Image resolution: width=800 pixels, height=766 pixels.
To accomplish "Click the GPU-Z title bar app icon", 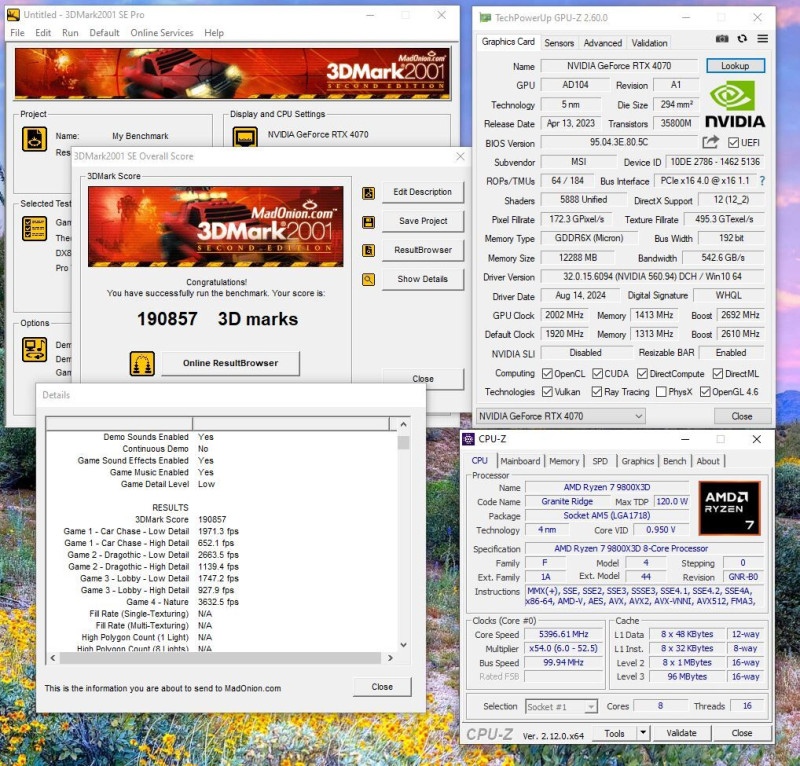I will (x=485, y=18).
